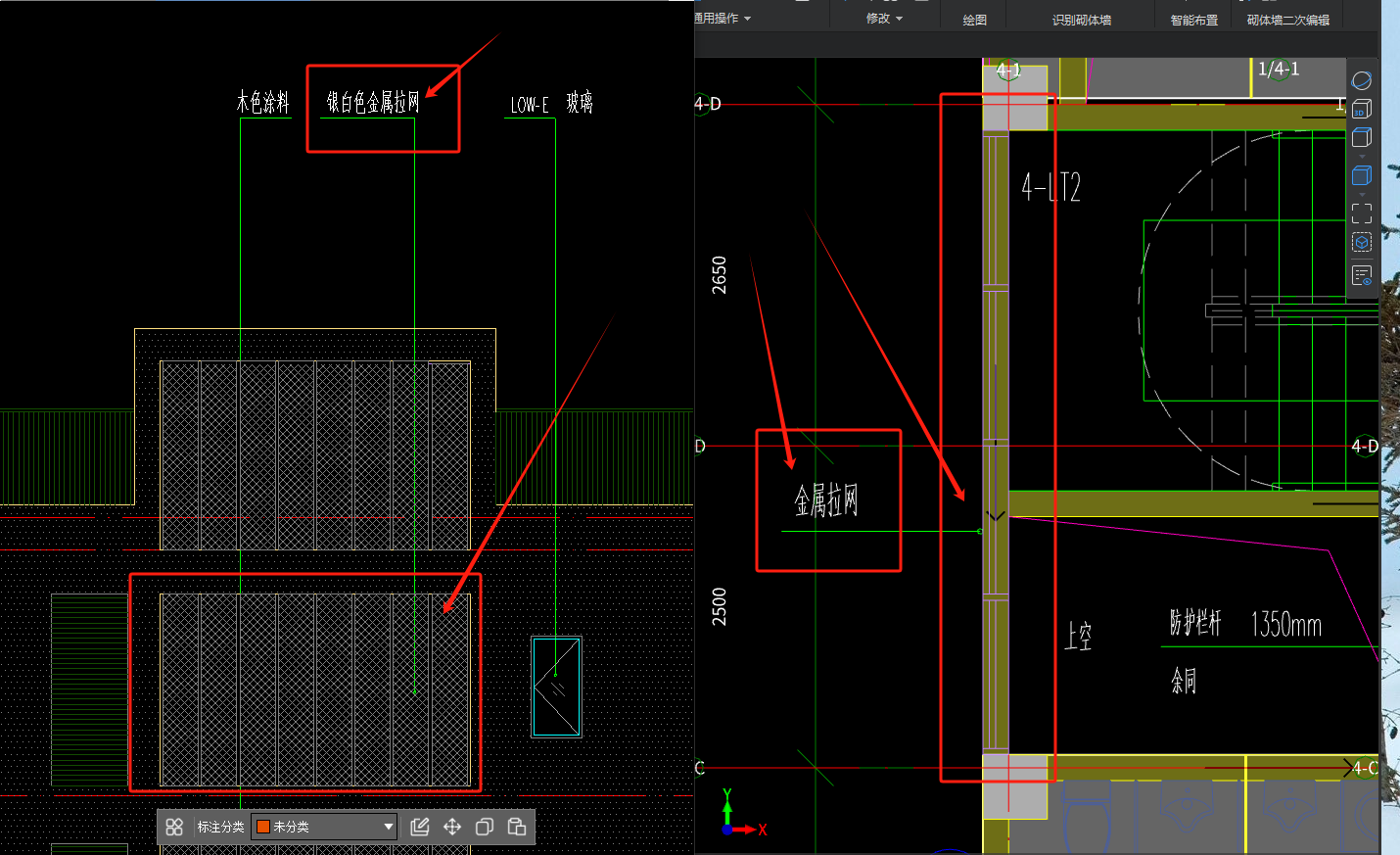Click the small glazed door symbol in elevation

[556, 687]
